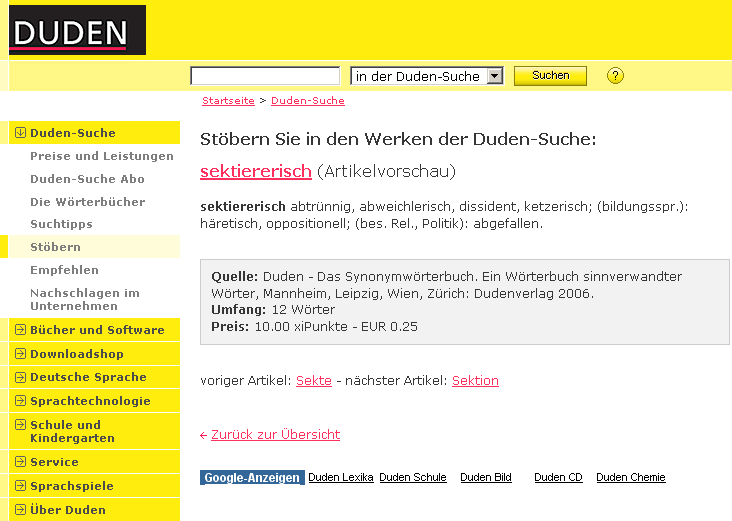This screenshot has width=732, height=521.
Task: Open the sektiererisch article link
Action: [256, 171]
